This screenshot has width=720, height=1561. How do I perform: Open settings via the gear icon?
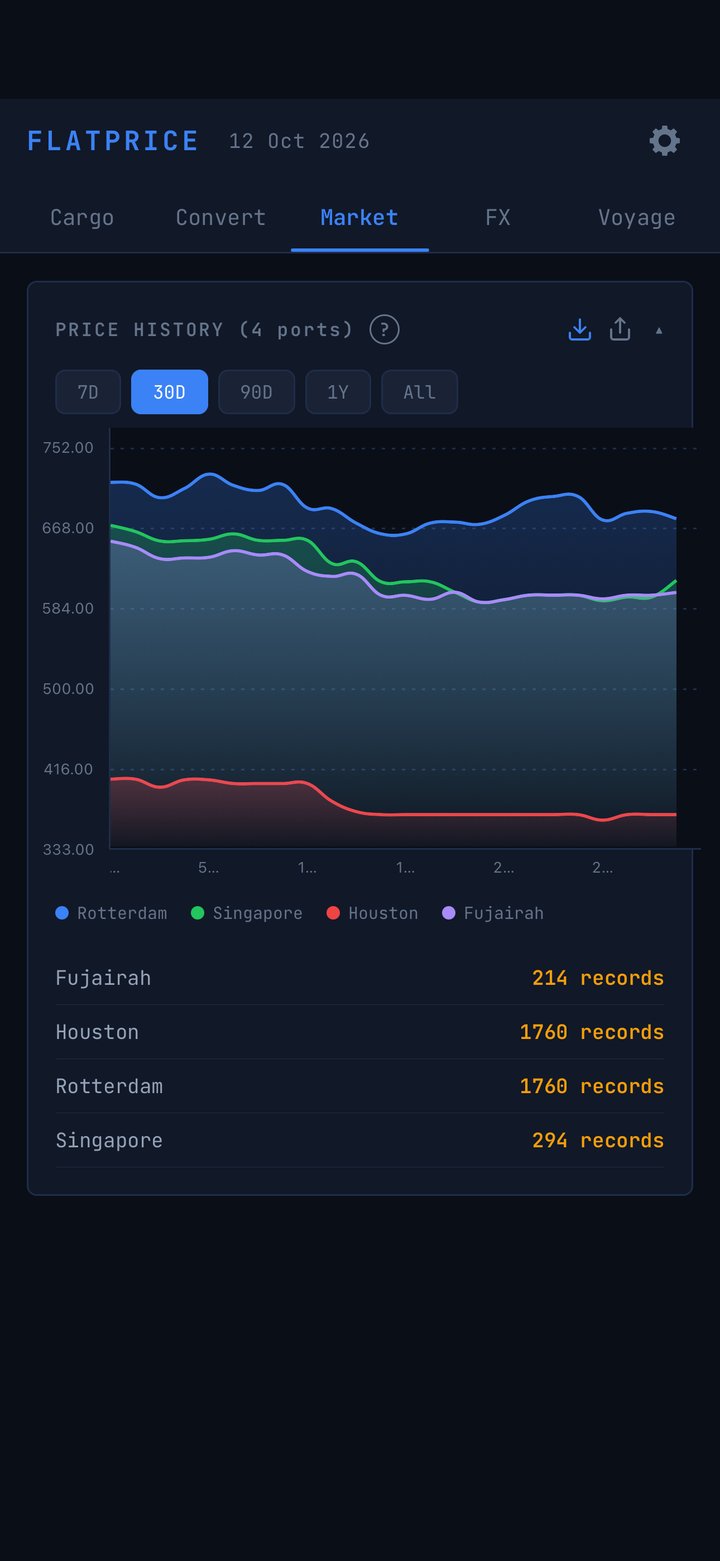click(665, 141)
